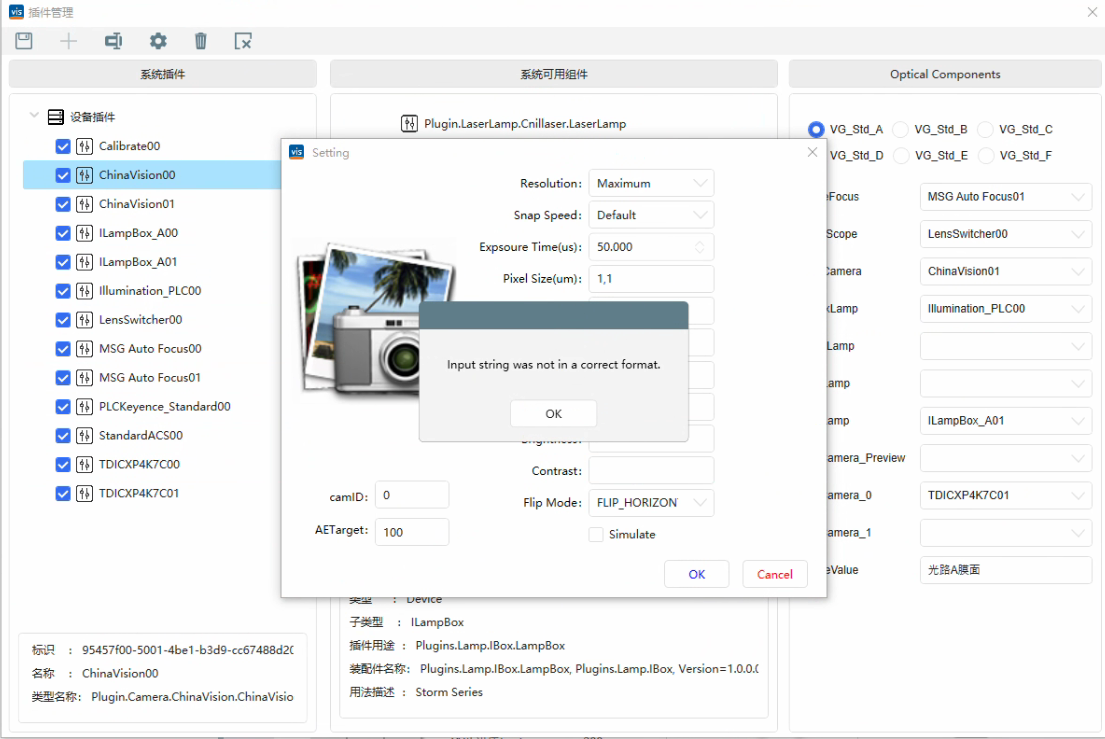This screenshot has width=1105, height=739.
Task: Uncheck the ChinaVision00 checkbox
Action: coord(63,175)
